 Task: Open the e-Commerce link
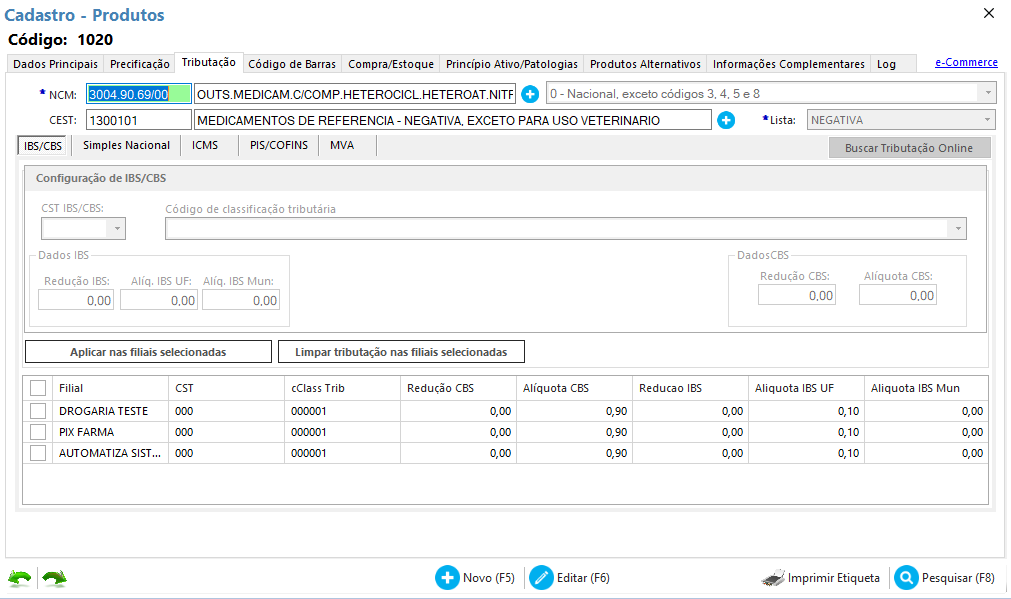point(965,63)
